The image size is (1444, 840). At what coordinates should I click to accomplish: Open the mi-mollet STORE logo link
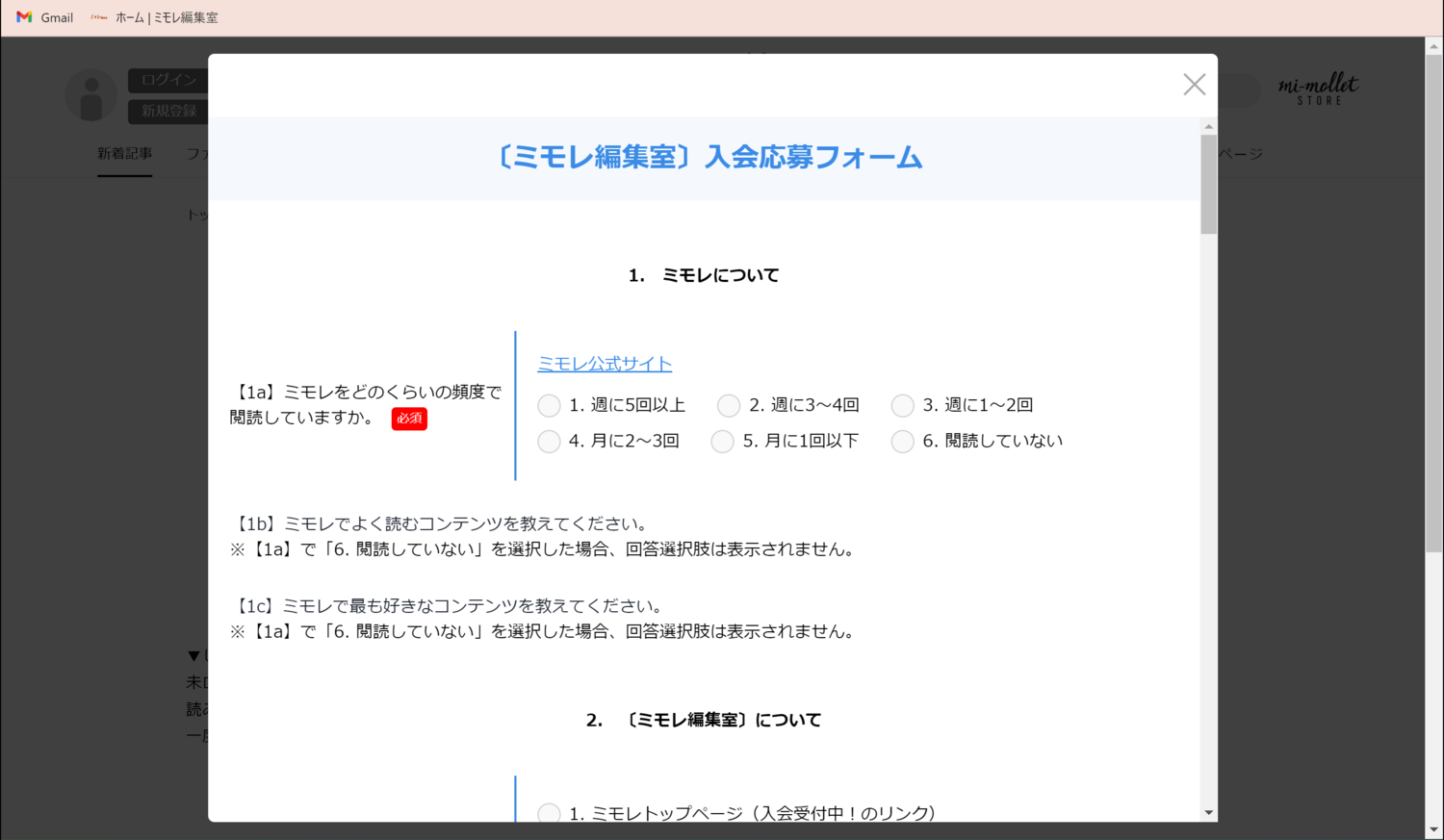tap(1319, 89)
